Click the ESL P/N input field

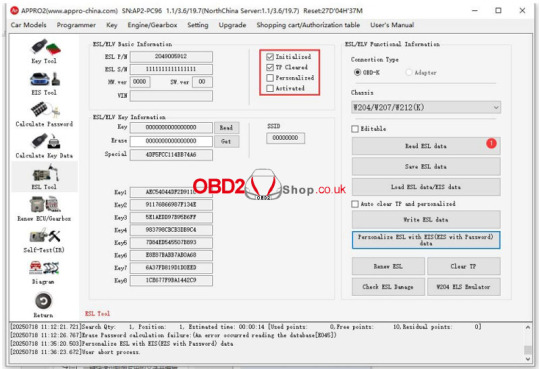point(171,57)
